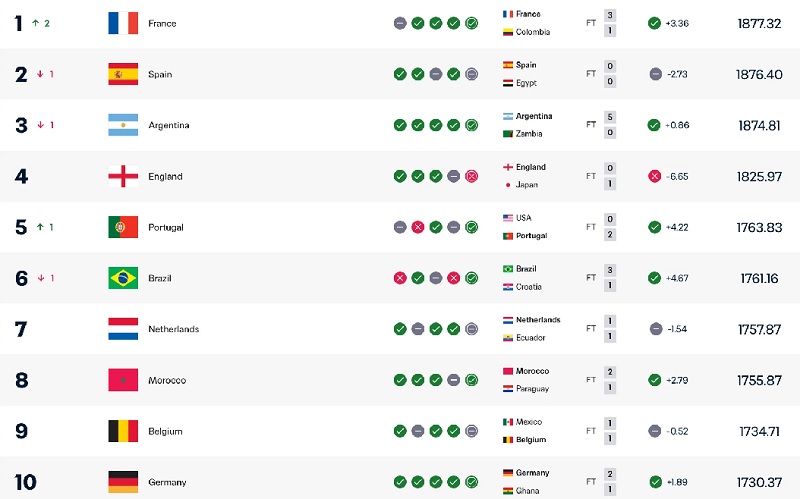800x499 pixels.
Task: Open the Netherlands team name beside rank 7
Action: [173, 329]
